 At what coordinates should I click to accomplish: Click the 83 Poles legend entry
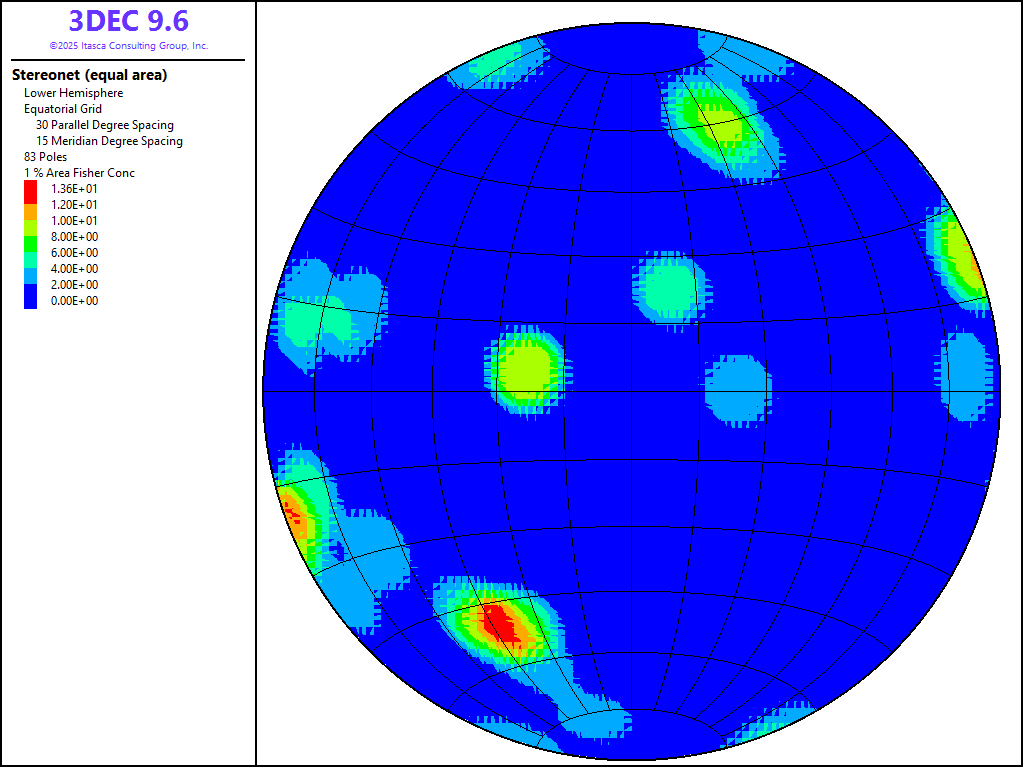[x=46, y=157]
